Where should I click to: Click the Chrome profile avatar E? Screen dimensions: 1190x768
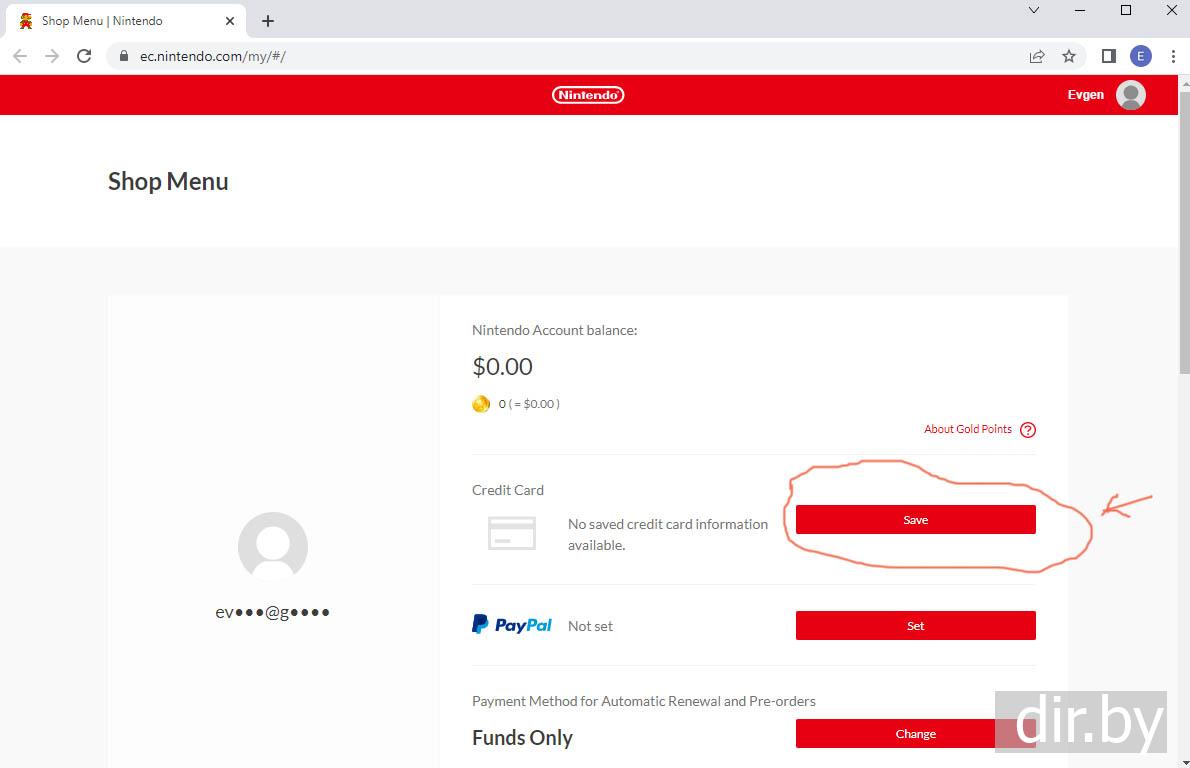(x=1140, y=56)
